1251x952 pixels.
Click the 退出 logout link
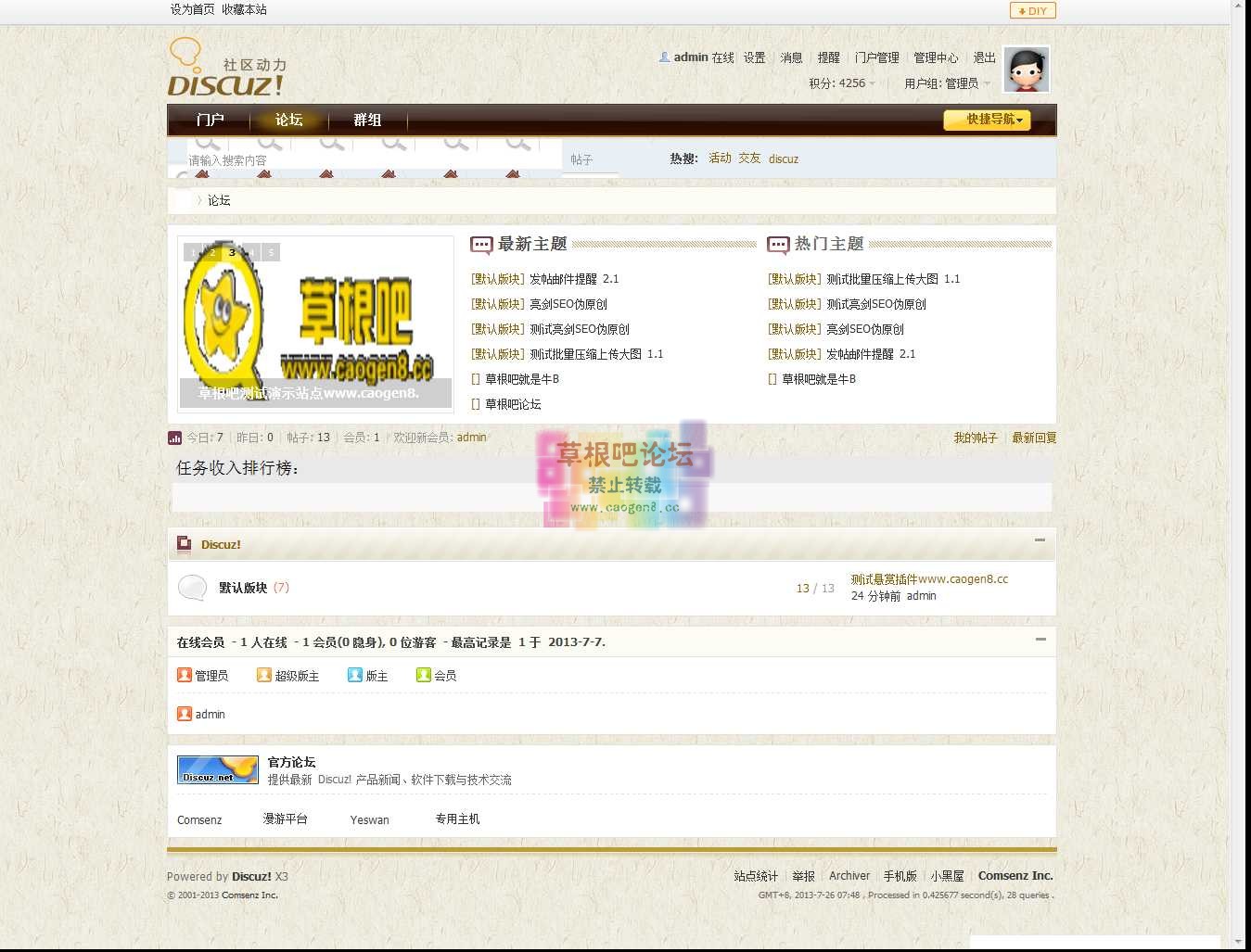[x=985, y=57]
